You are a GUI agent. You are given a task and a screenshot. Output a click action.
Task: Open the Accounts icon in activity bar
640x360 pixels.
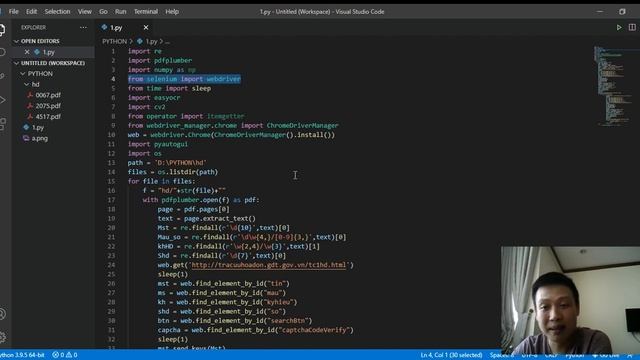[x=2, y=314]
